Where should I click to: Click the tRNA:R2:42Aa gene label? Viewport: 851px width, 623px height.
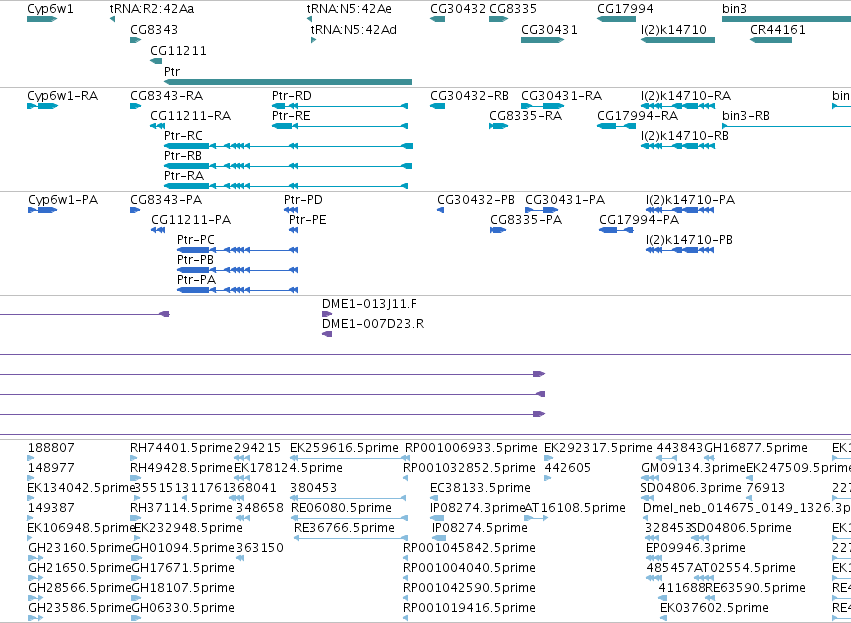151,9
